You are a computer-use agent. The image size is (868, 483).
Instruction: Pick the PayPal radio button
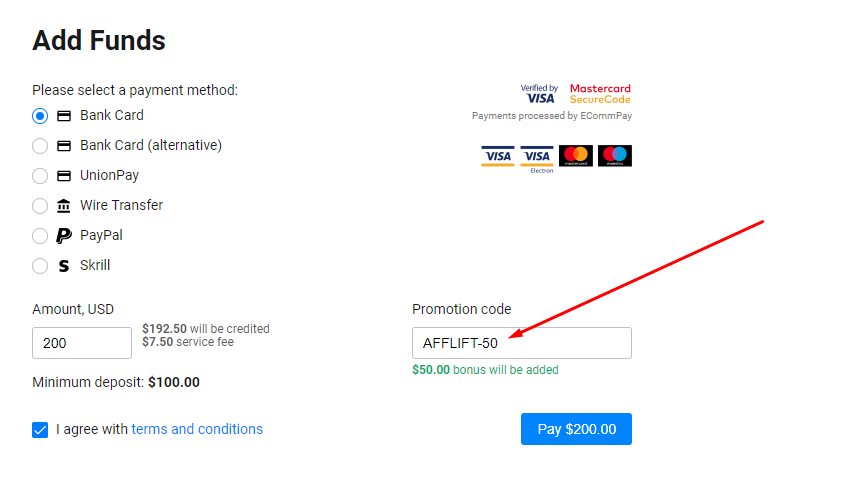pos(40,236)
